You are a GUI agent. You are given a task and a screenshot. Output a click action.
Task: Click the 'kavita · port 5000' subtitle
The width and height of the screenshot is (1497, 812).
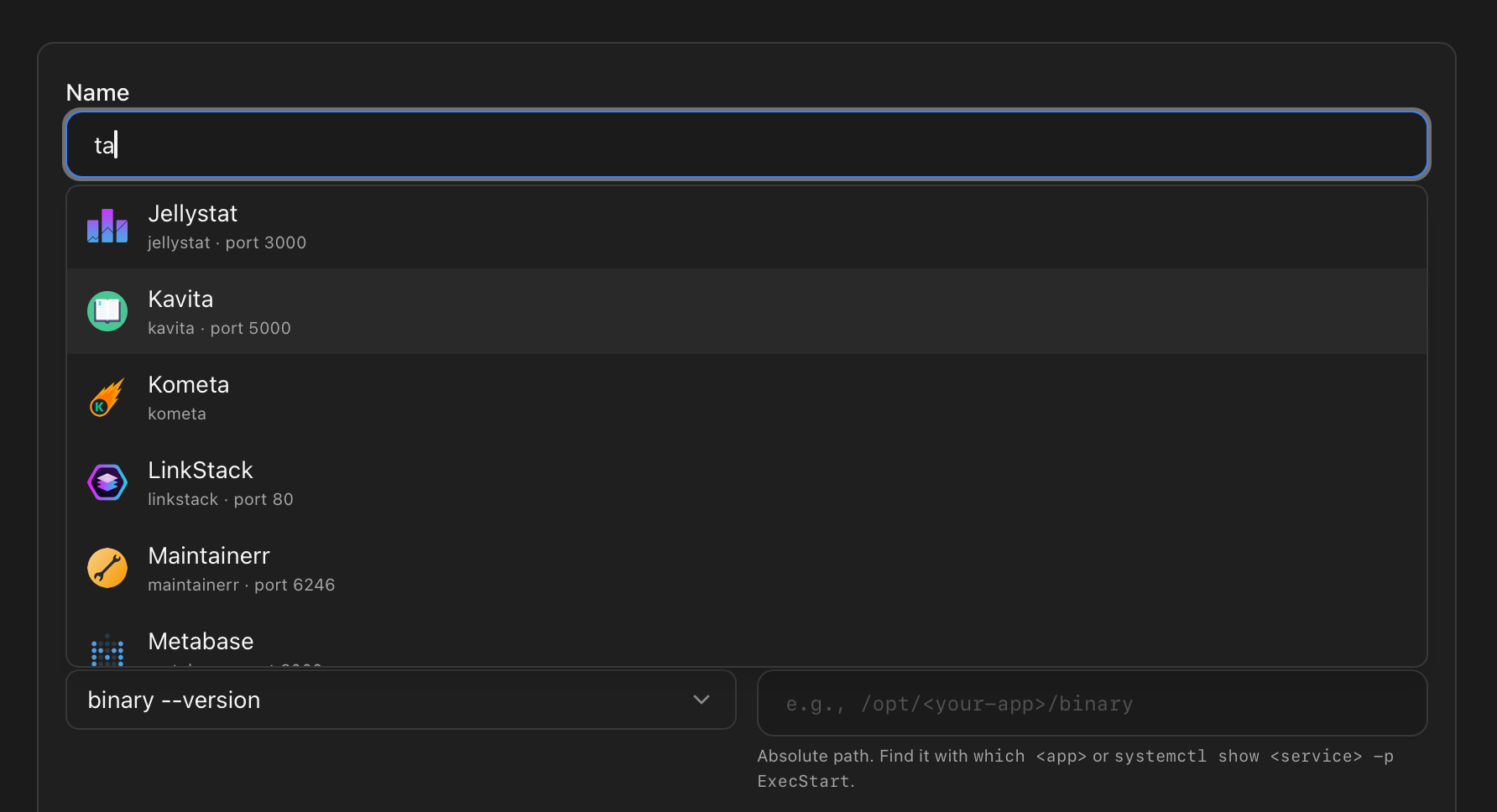coord(219,328)
